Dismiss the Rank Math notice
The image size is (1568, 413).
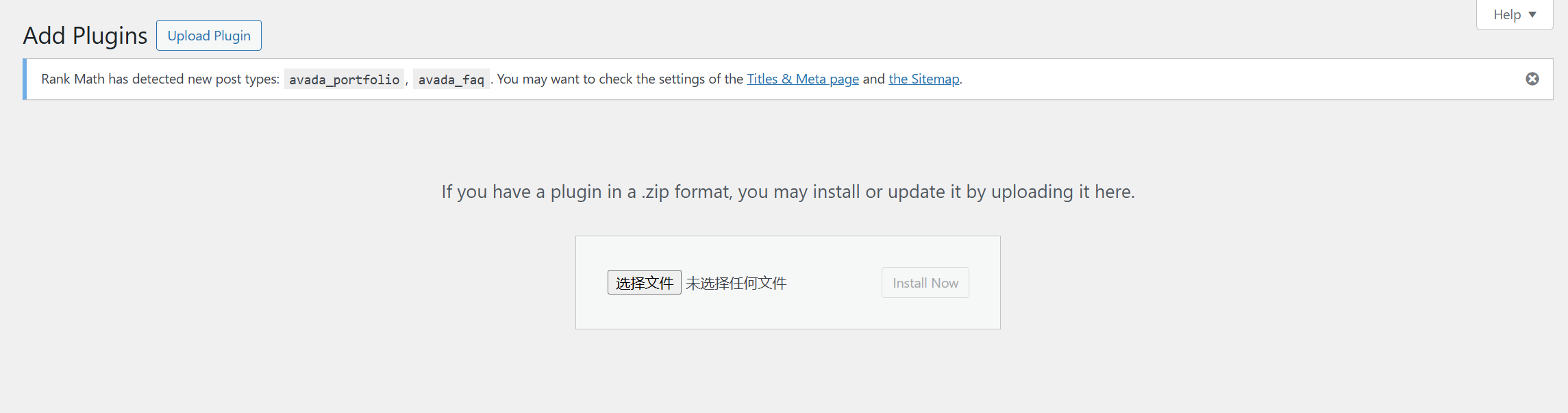(1532, 79)
